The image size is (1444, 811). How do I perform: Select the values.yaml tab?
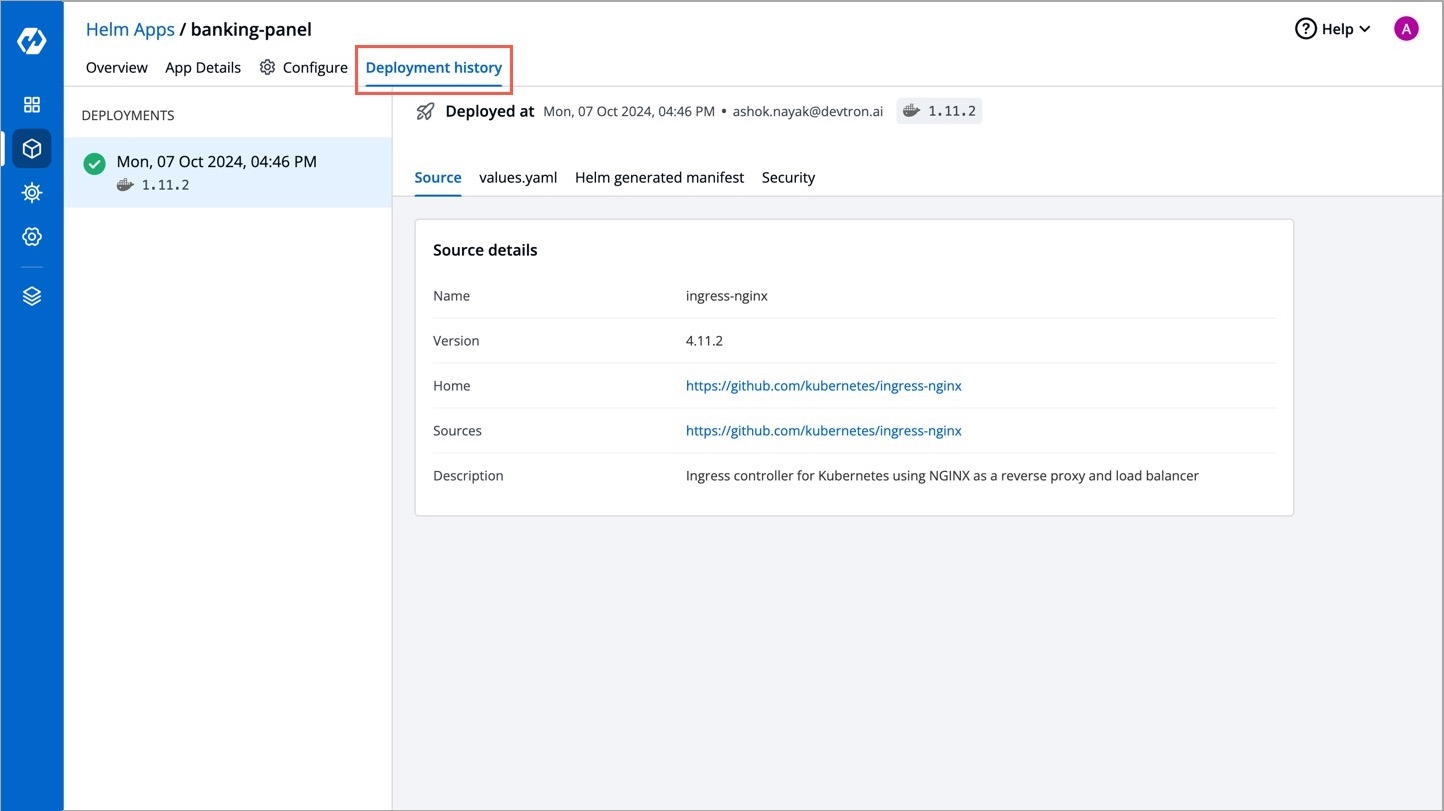pyautogui.click(x=518, y=178)
